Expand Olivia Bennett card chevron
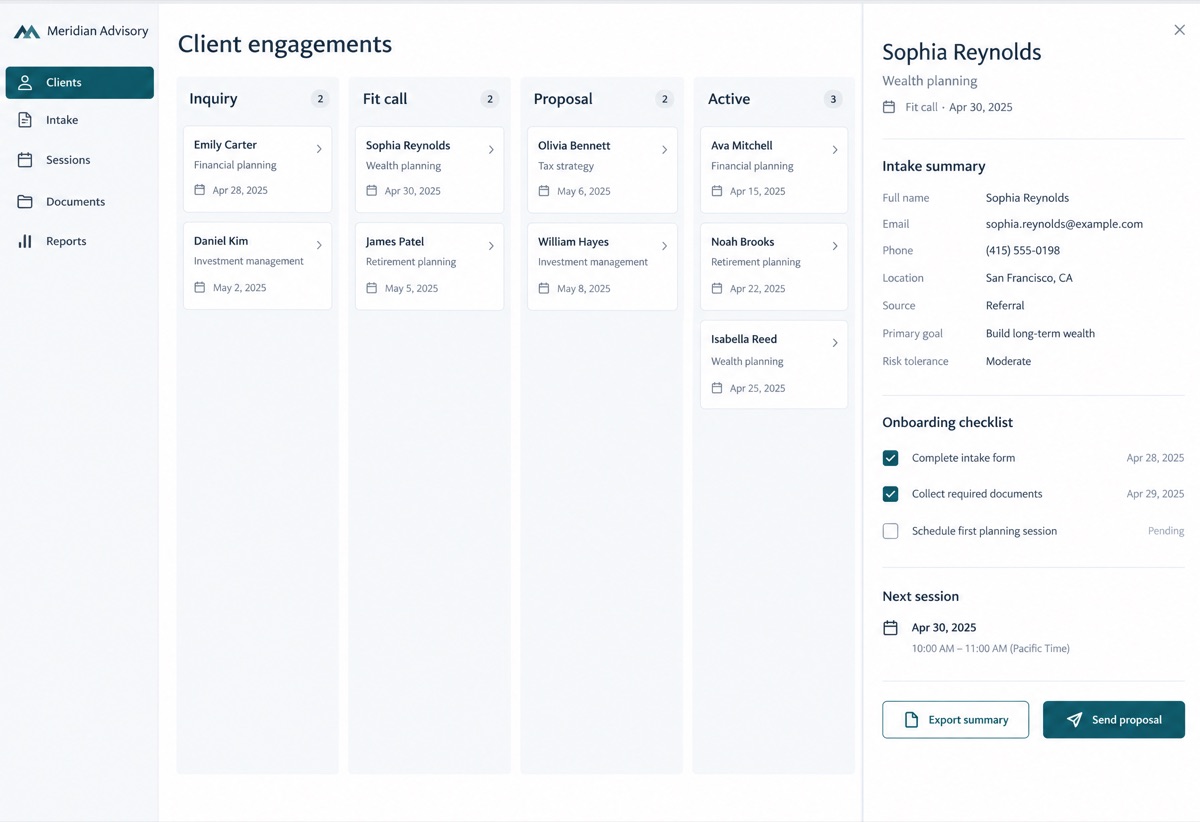The image size is (1200, 822). [664, 150]
